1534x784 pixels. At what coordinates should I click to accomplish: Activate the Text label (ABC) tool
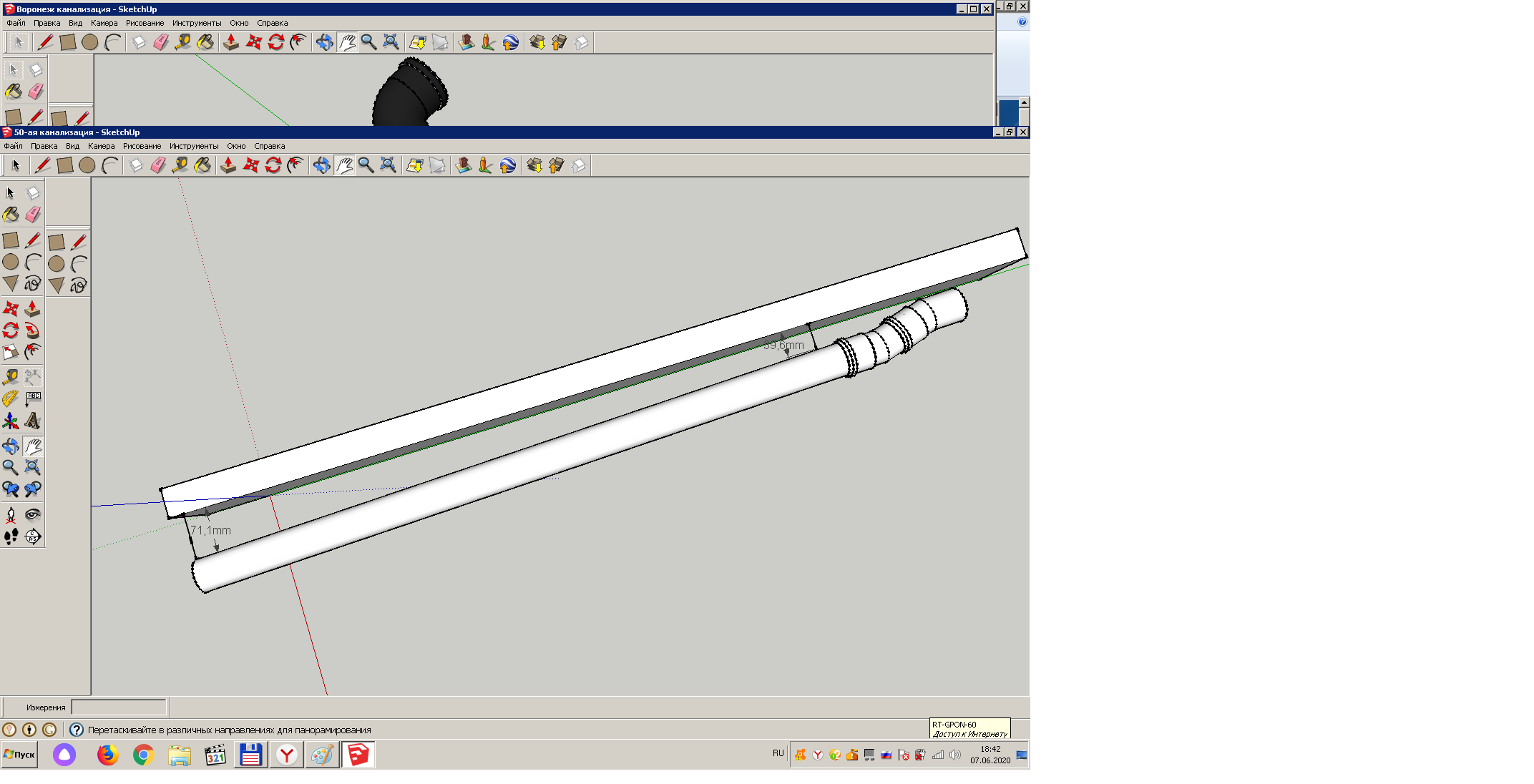point(32,398)
